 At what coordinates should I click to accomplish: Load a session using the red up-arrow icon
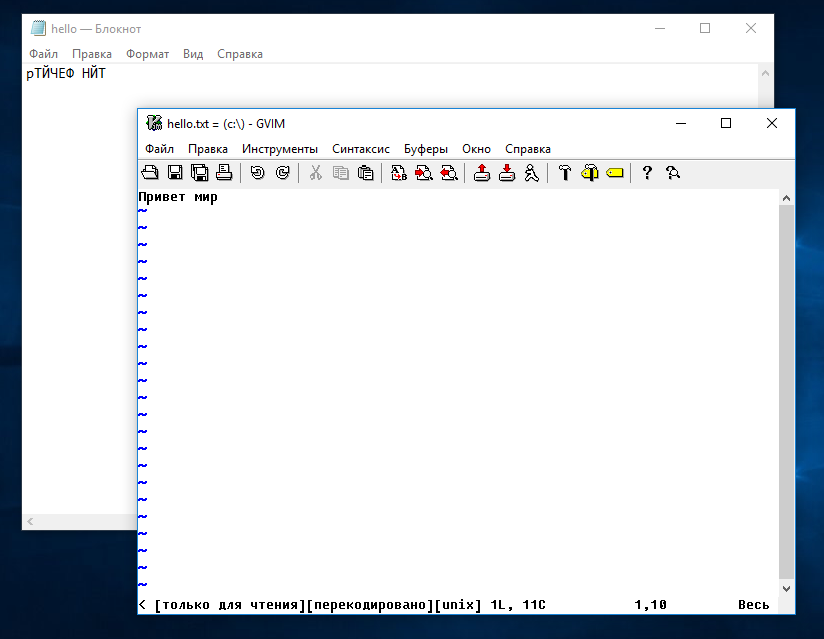[x=482, y=172]
